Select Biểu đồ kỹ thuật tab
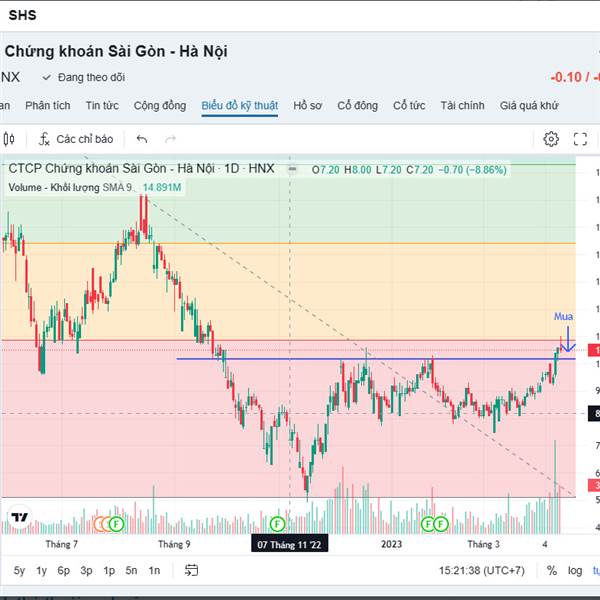The width and height of the screenshot is (600, 600). click(240, 106)
